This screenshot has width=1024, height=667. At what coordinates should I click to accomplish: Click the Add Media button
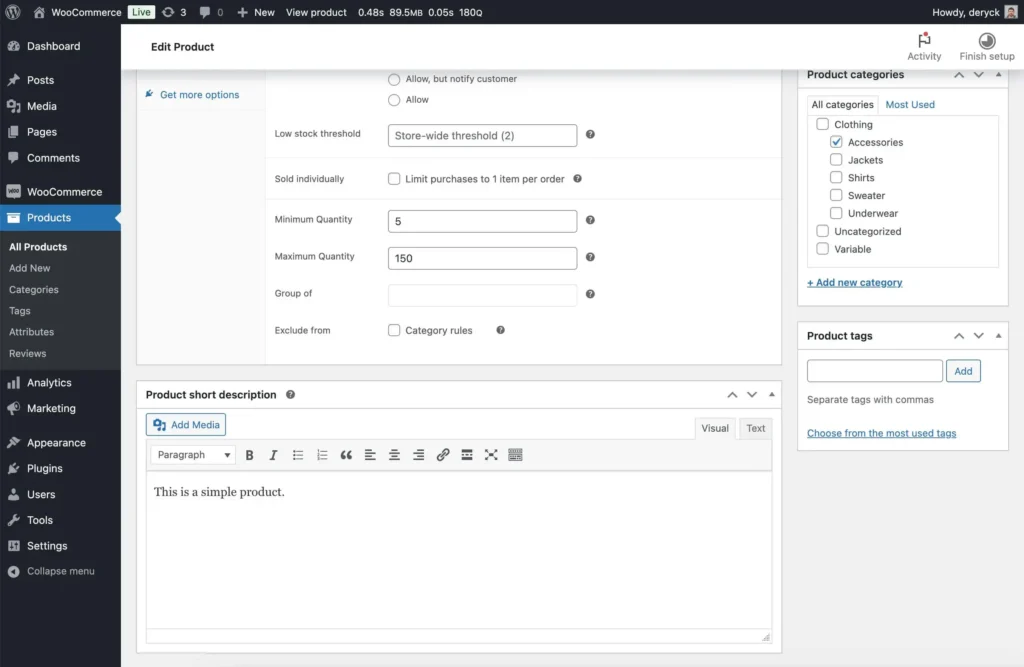click(186, 425)
